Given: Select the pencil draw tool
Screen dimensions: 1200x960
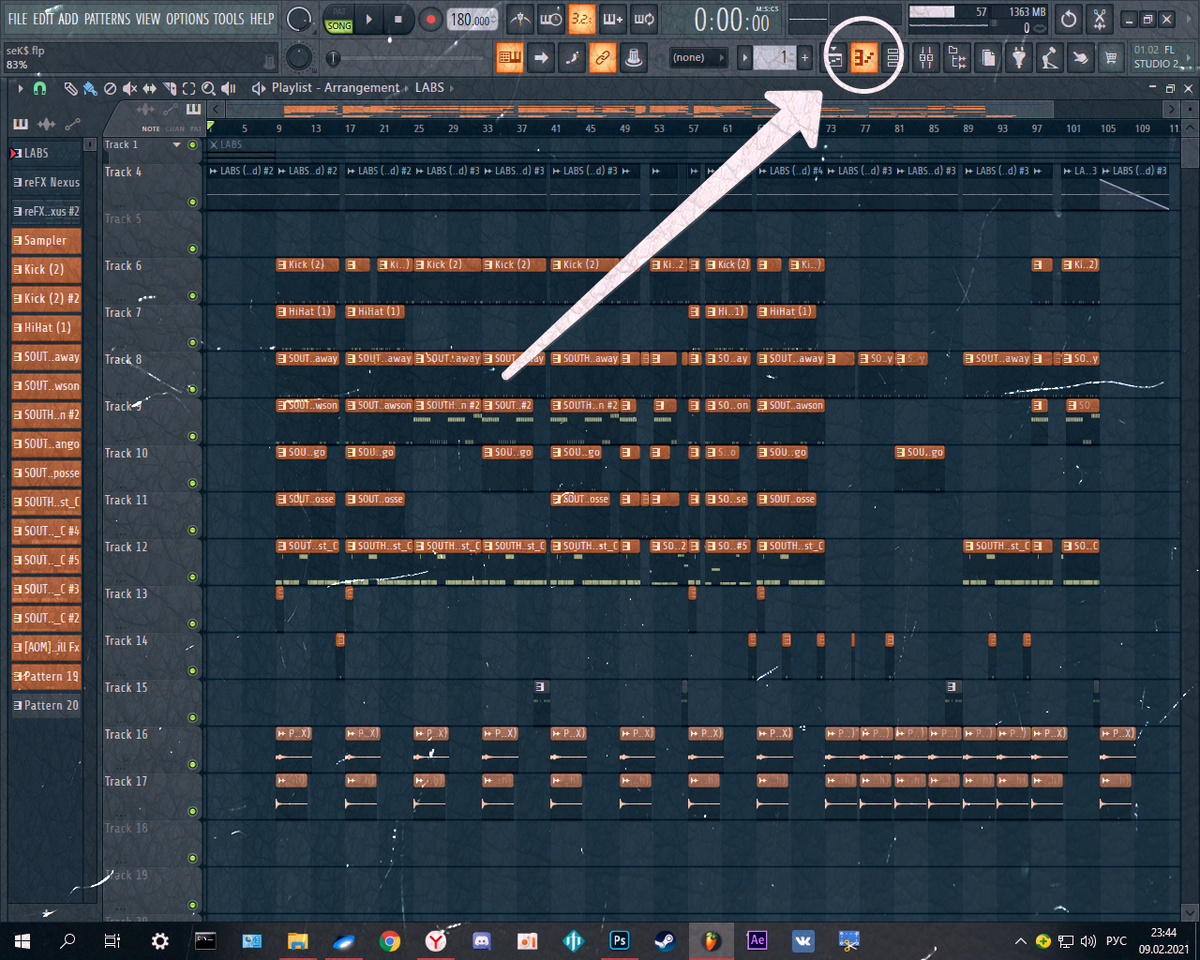Looking at the screenshot, I should (70, 88).
